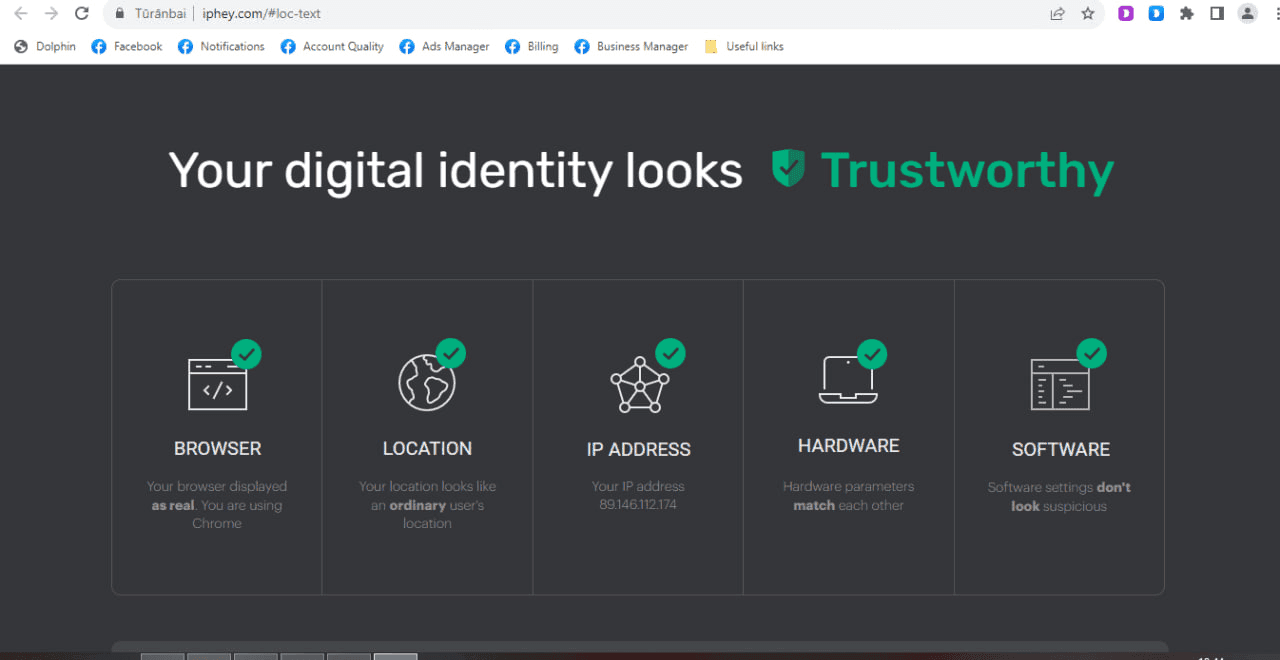Screen dimensions: 1280x660
Task: Click the browser reload button
Action: [82, 14]
